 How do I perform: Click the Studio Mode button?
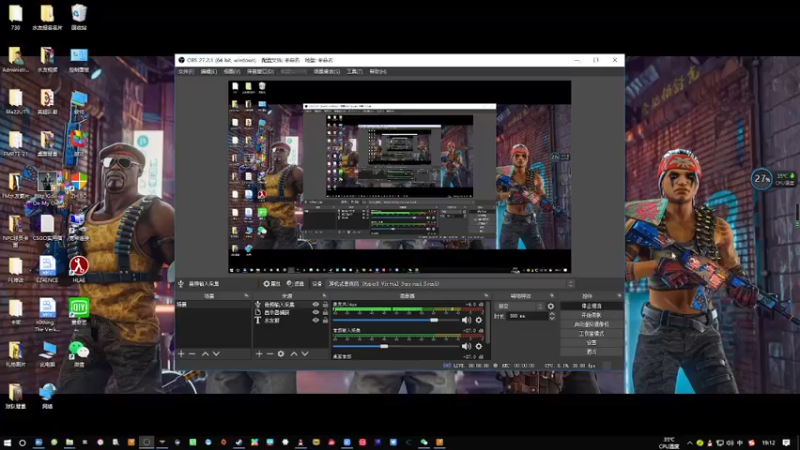point(591,334)
